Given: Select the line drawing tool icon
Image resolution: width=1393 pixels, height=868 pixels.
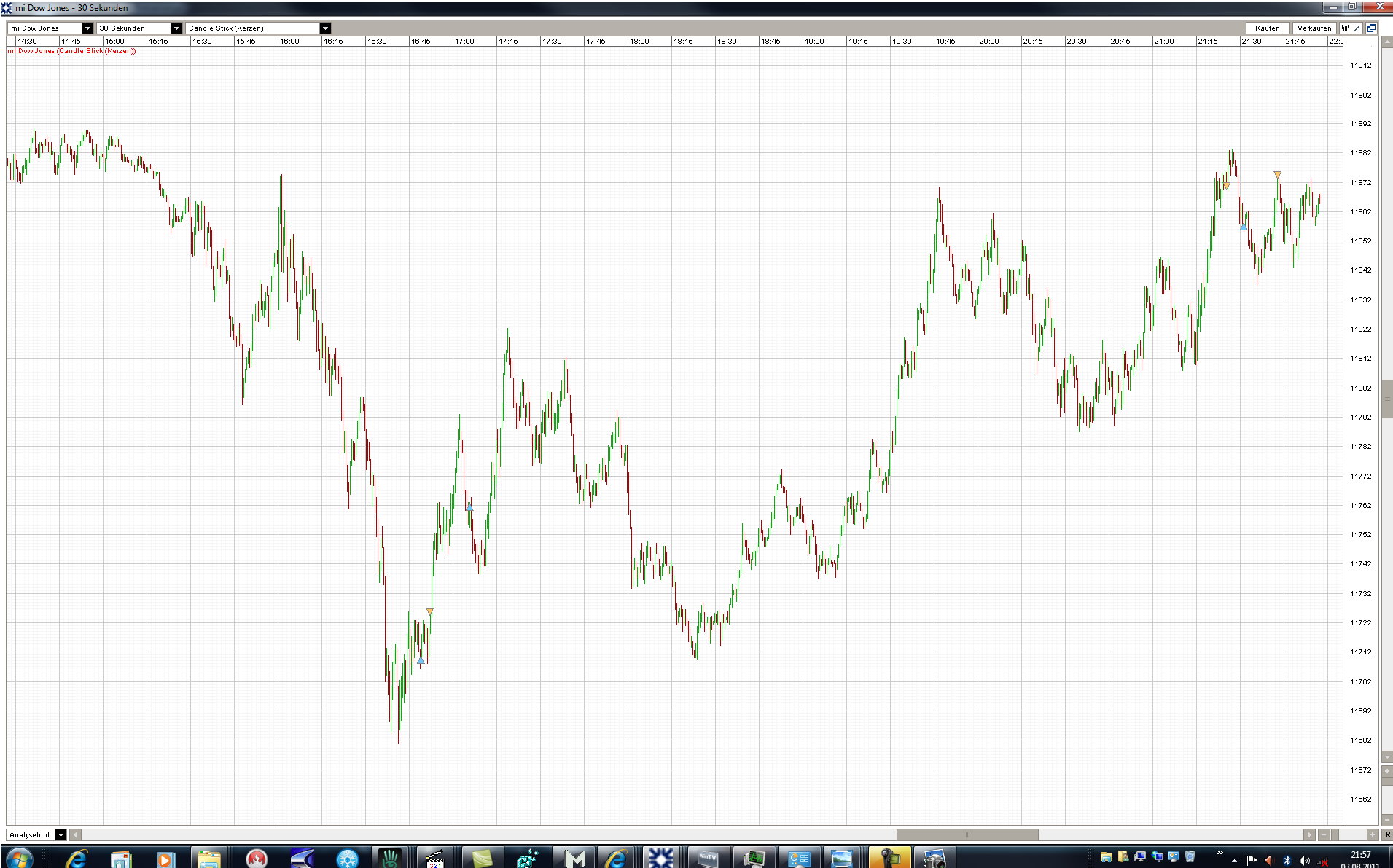Looking at the screenshot, I should click(x=1357, y=28).
